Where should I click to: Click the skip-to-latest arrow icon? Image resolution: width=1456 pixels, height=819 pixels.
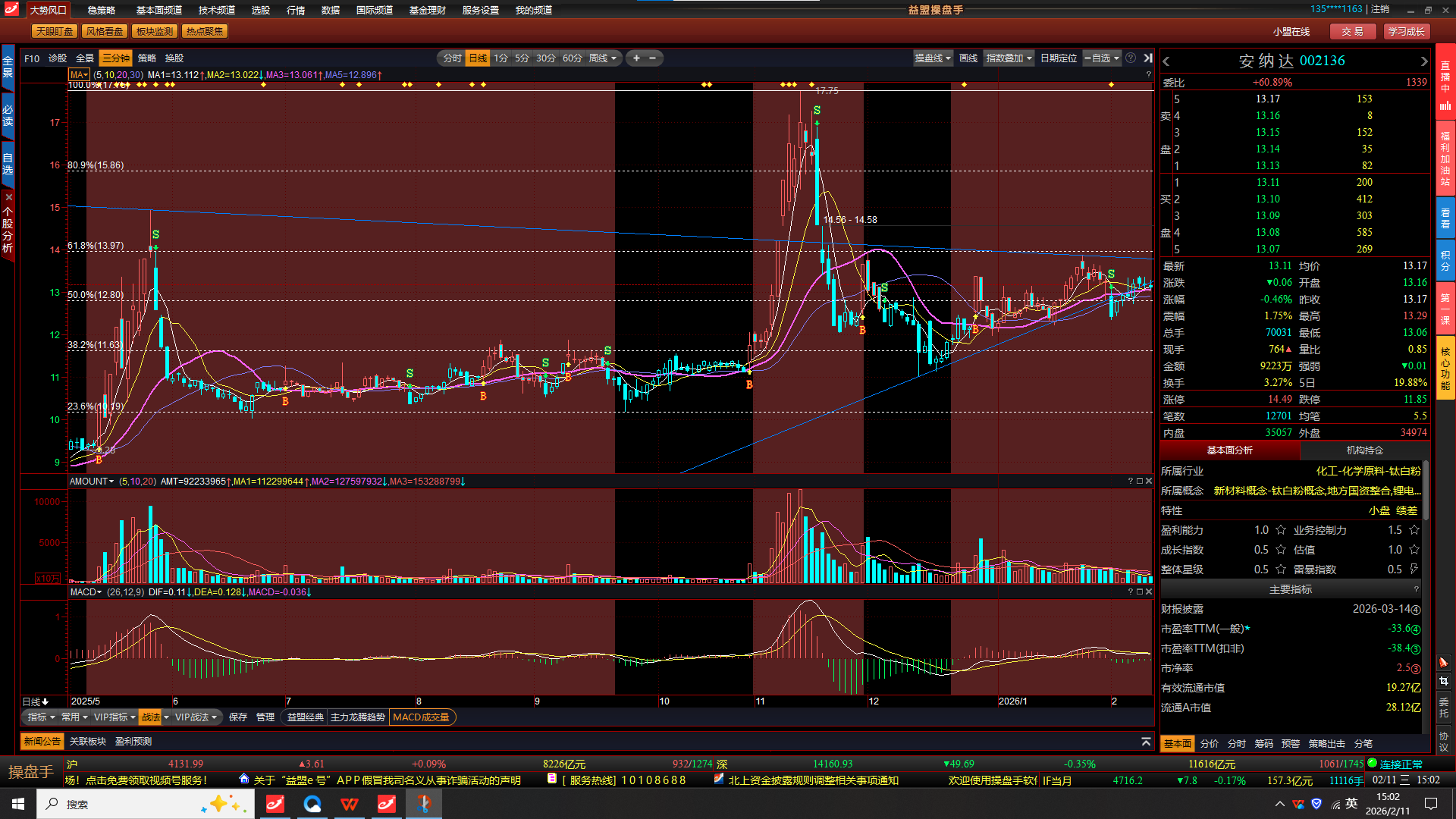point(1147,58)
